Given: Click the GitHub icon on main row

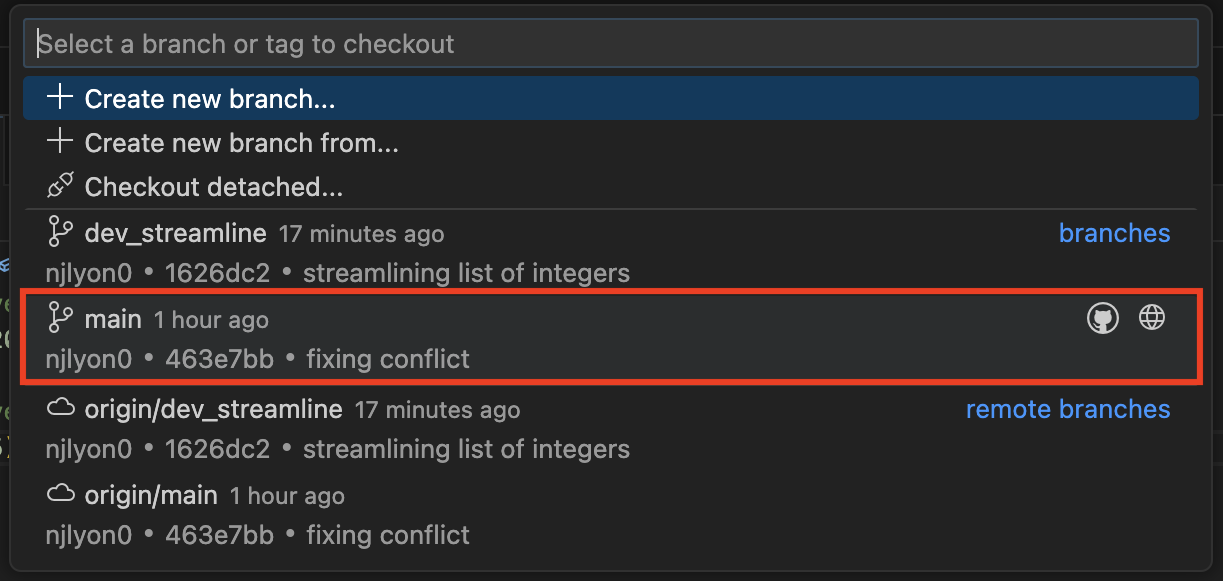Looking at the screenshot, I should (1102, 317).
